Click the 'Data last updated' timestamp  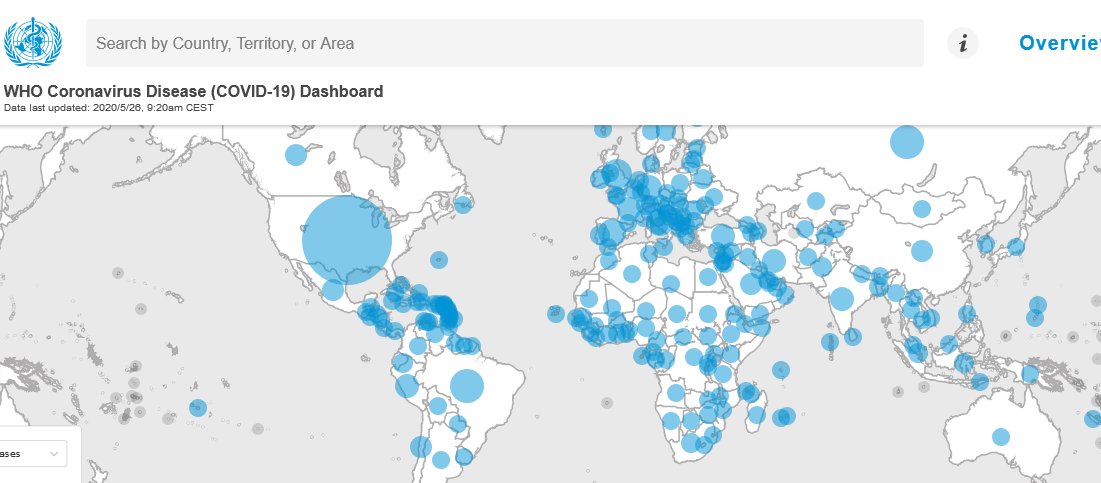tap(109, 108)
